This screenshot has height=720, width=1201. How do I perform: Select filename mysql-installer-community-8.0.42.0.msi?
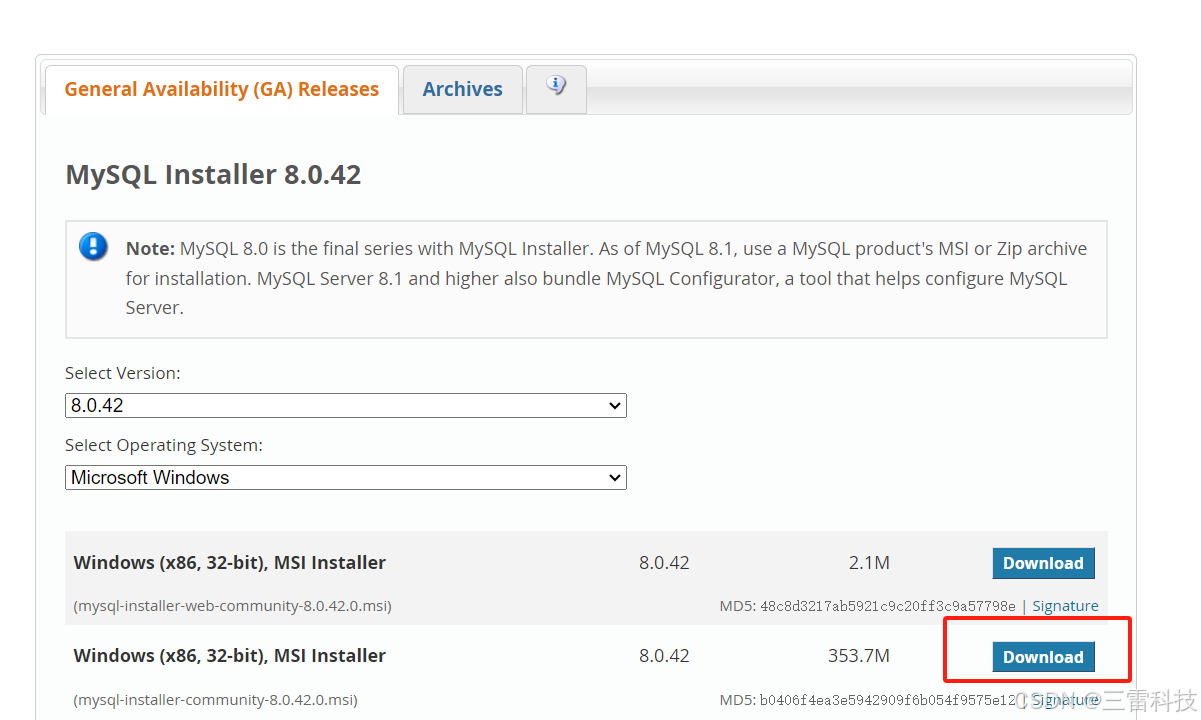(215, 700)
